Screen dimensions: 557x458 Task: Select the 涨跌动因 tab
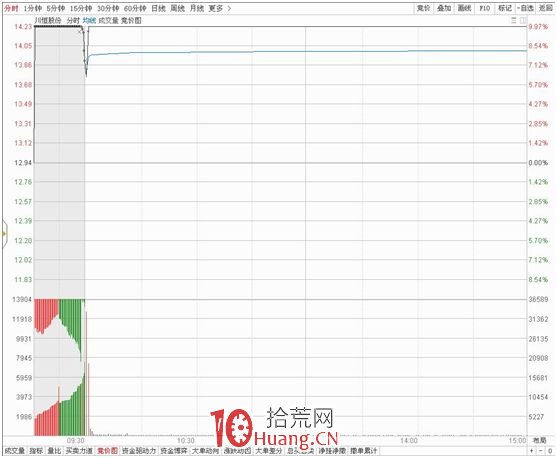click(237, 451)
